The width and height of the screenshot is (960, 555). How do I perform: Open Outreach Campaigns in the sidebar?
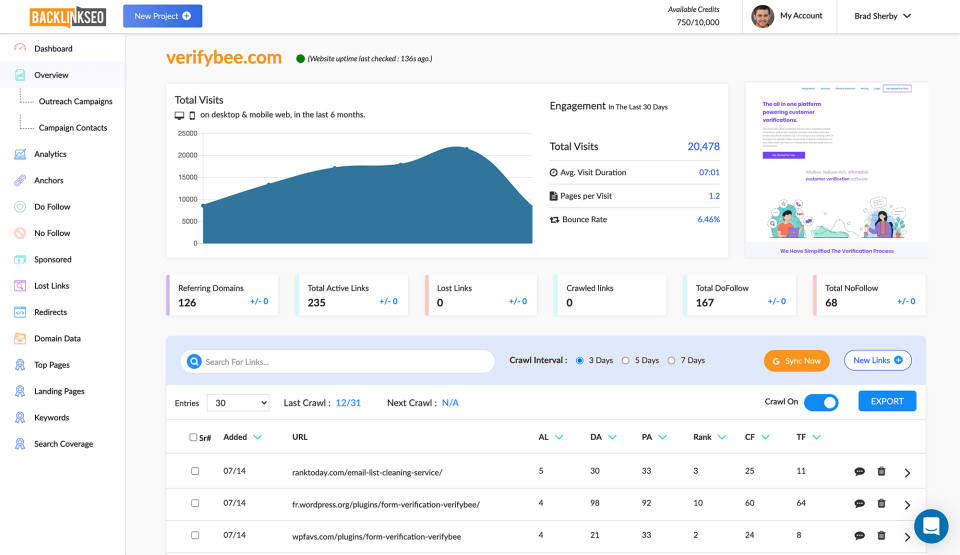pyautogui.click(x=75, y=101)
